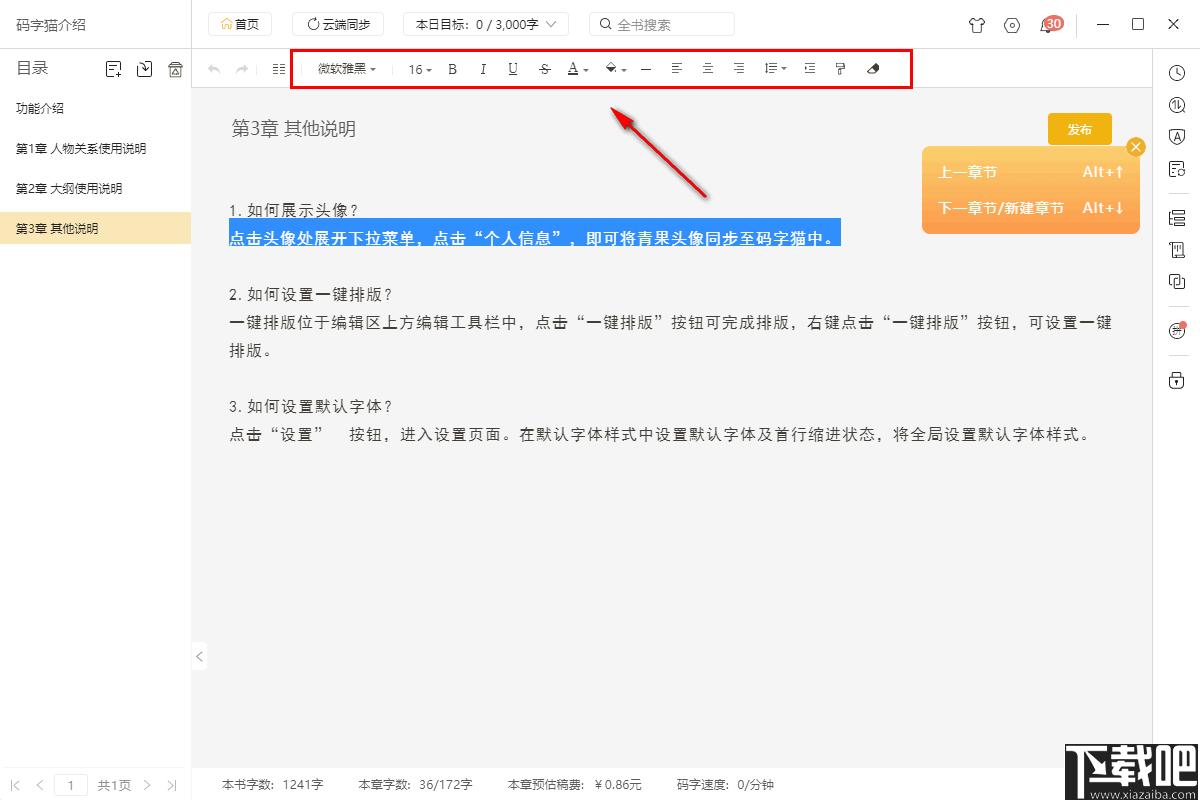Viewport: 1200px width, 800px height.
Task: Toggle underline formatting (U)
Action: tap(513, 69)
